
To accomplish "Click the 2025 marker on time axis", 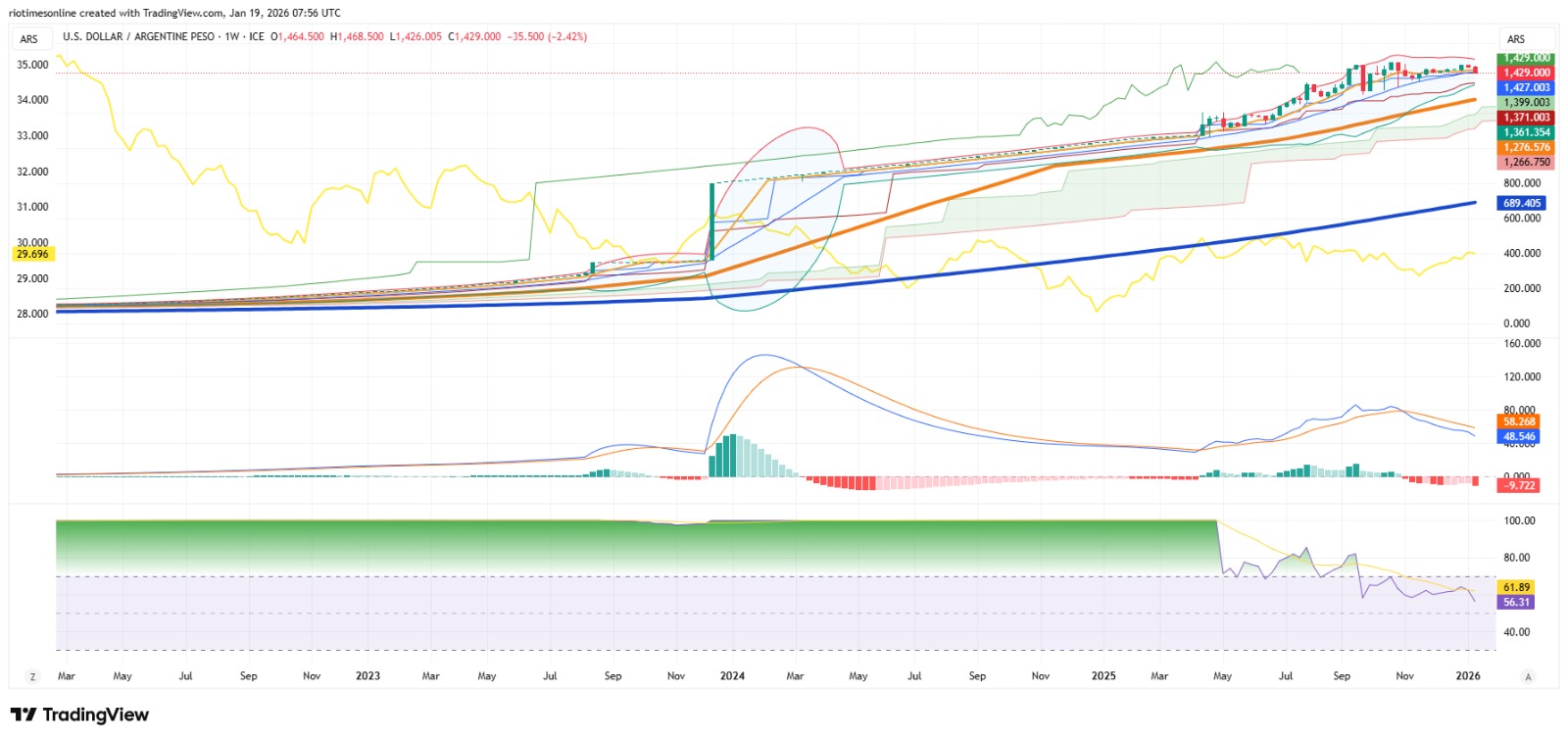I will (x=1103, y=676).
